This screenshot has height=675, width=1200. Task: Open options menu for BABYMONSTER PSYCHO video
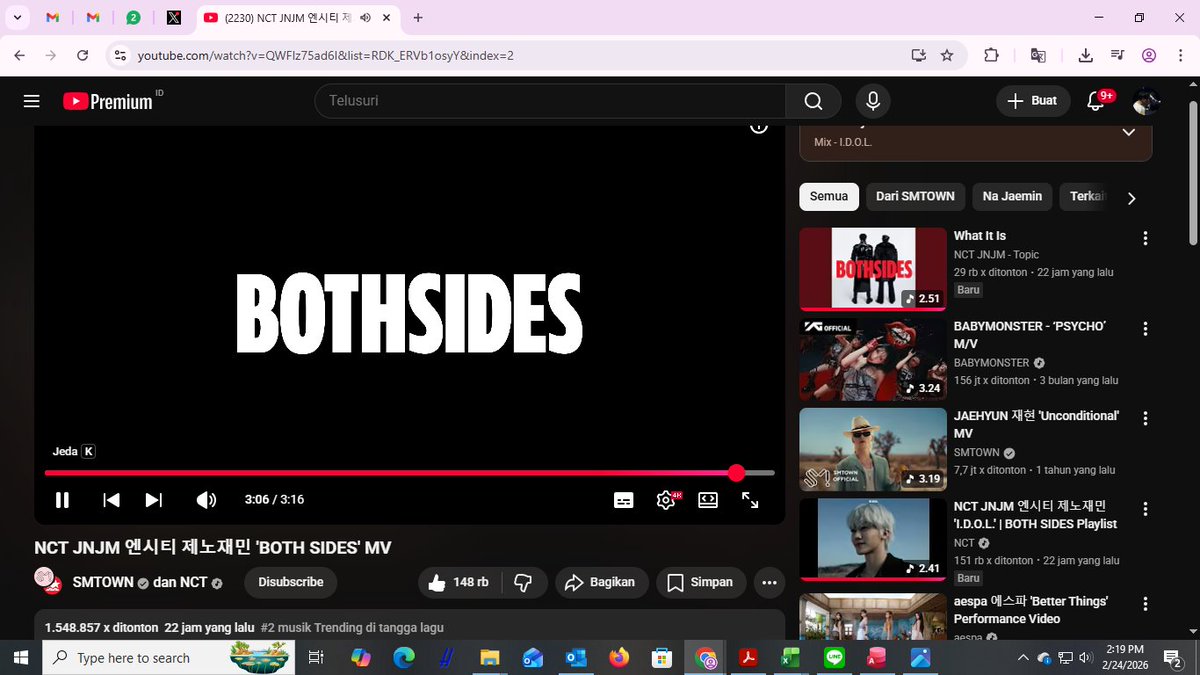(x=1146, y=328)
